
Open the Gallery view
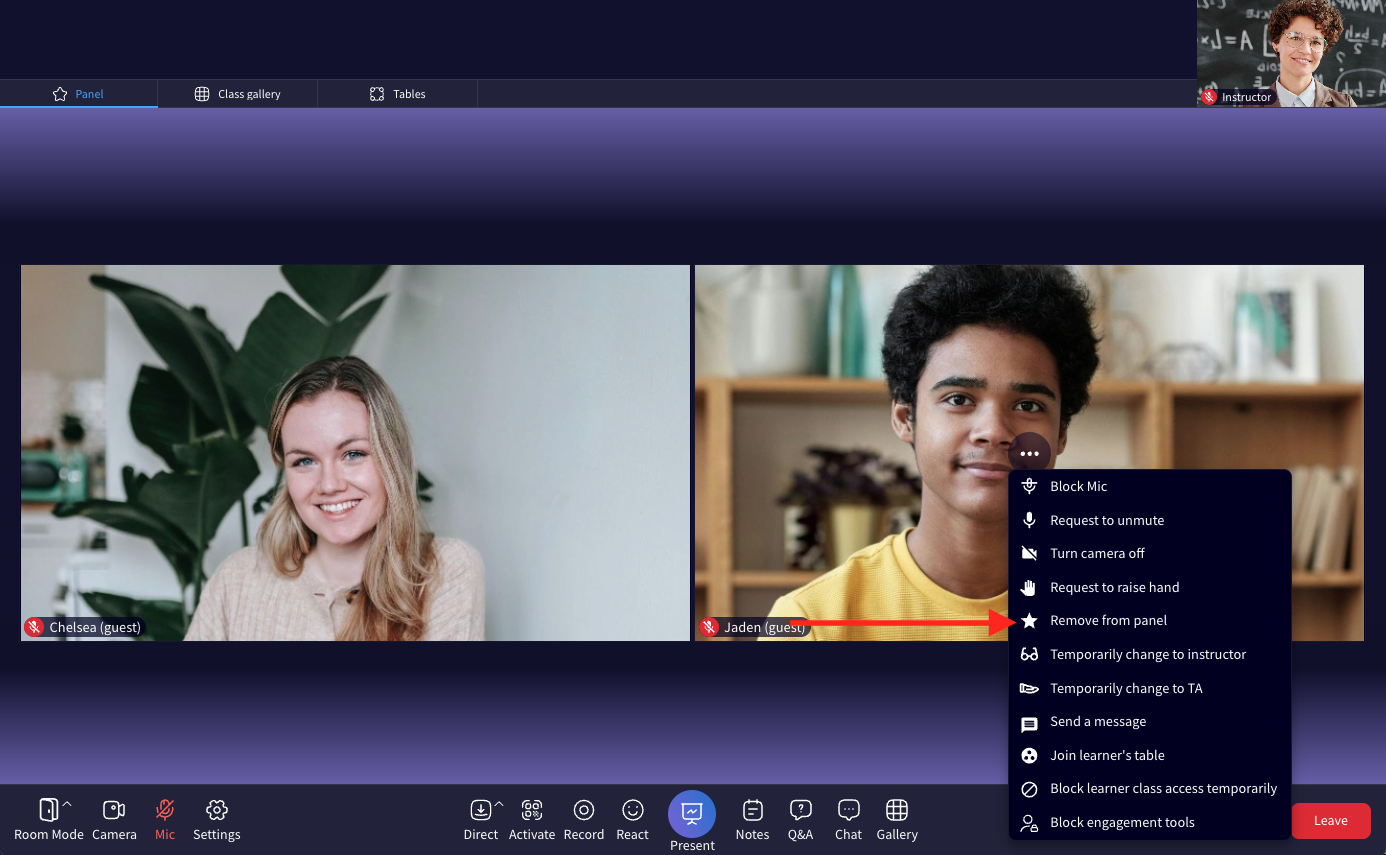(x=897, y=819)
